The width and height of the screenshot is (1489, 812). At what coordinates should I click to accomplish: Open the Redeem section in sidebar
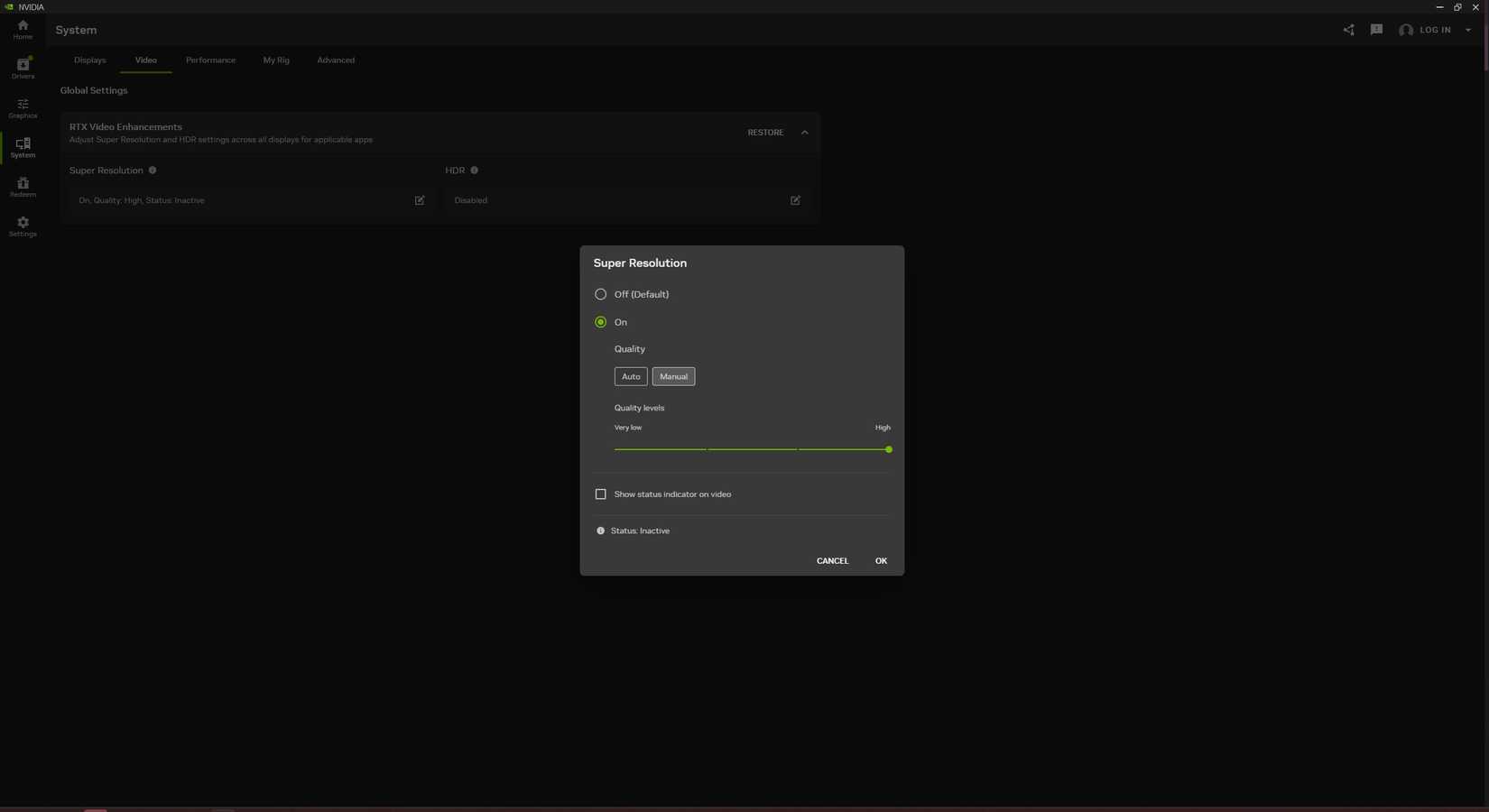pyautogui.click(x=23, y=188)
